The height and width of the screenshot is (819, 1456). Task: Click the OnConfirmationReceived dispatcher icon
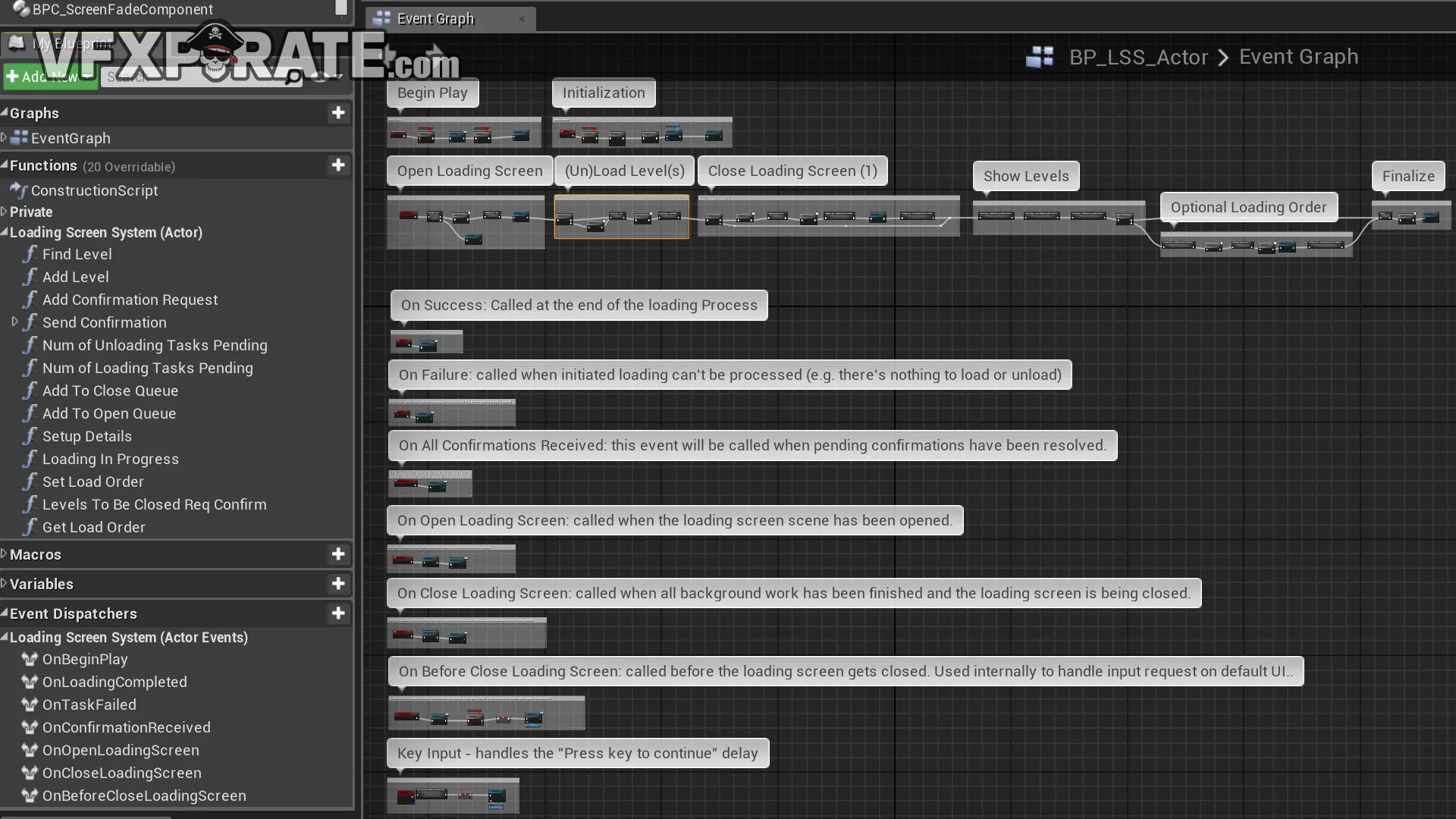point(30,727)
